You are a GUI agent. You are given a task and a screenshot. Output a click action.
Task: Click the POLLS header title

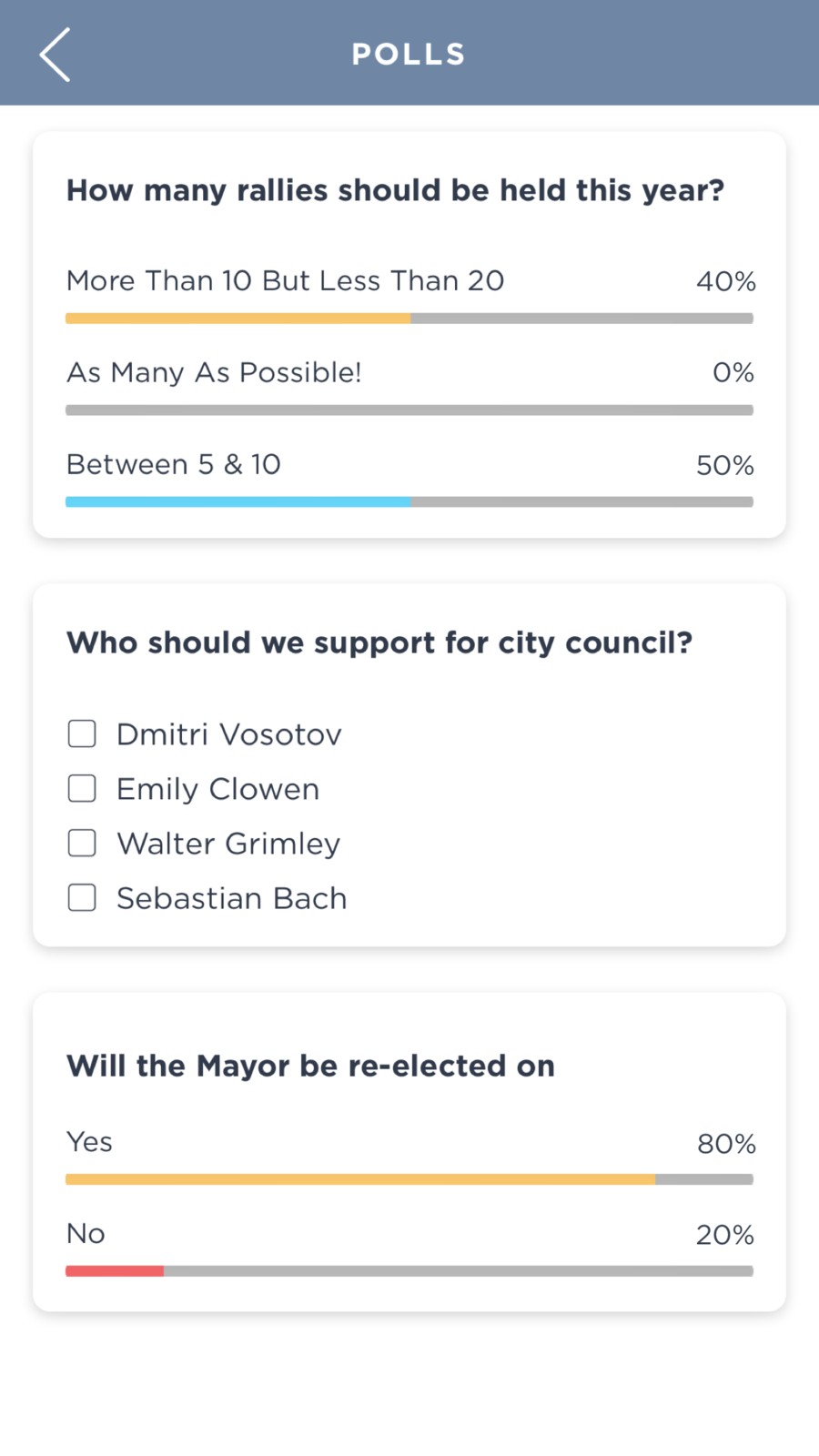click(x=409, y=55)
